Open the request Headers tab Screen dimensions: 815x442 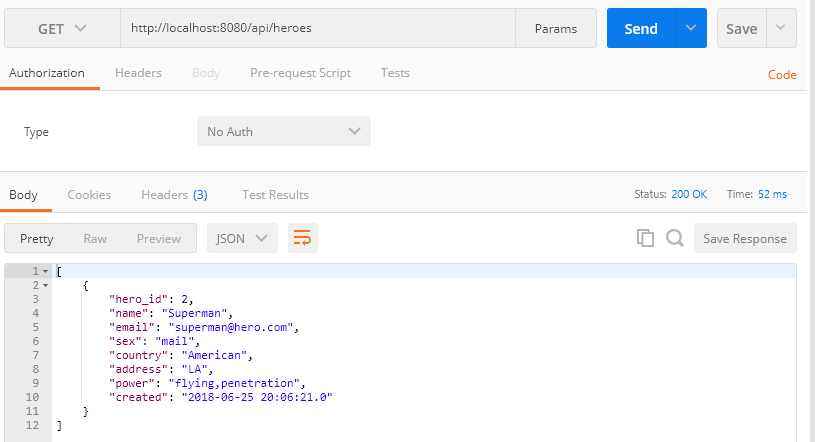coord(138,73)
